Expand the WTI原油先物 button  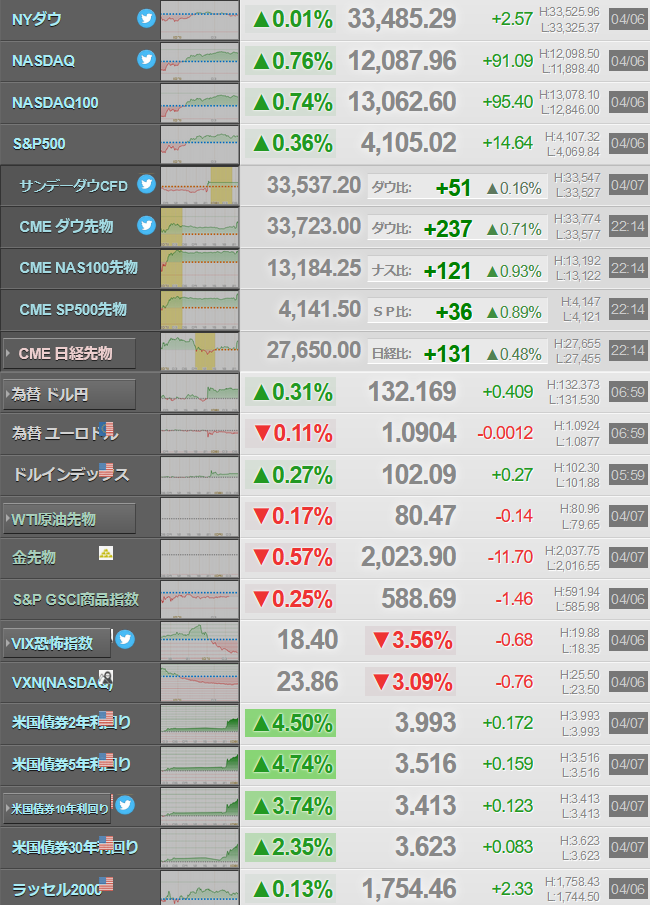point(69,519)
